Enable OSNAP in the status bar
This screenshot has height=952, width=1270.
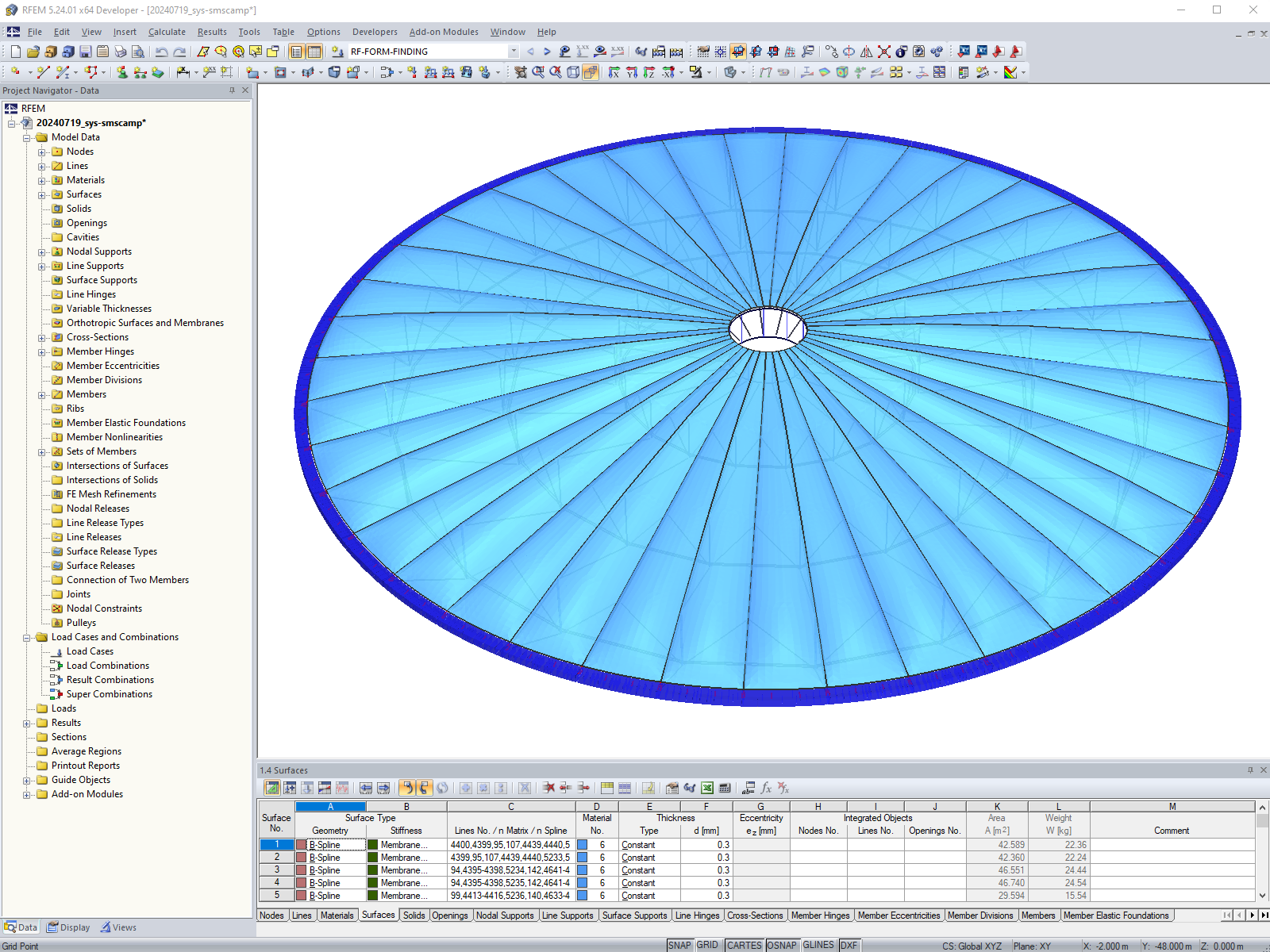782,945
